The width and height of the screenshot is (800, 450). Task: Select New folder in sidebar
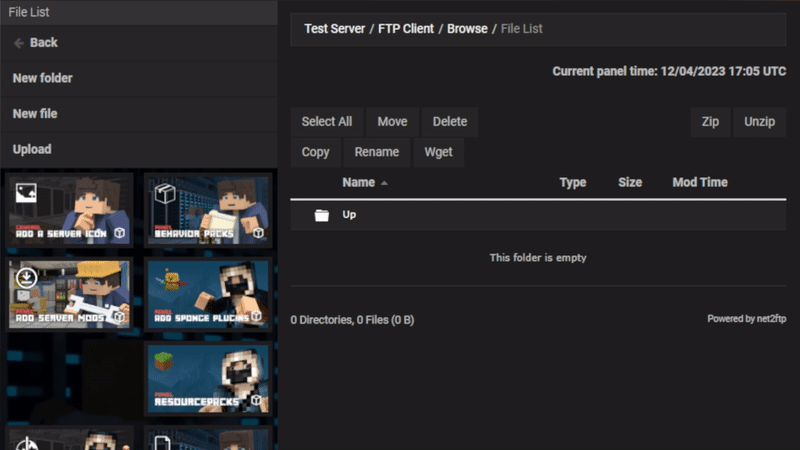[43, 78]
